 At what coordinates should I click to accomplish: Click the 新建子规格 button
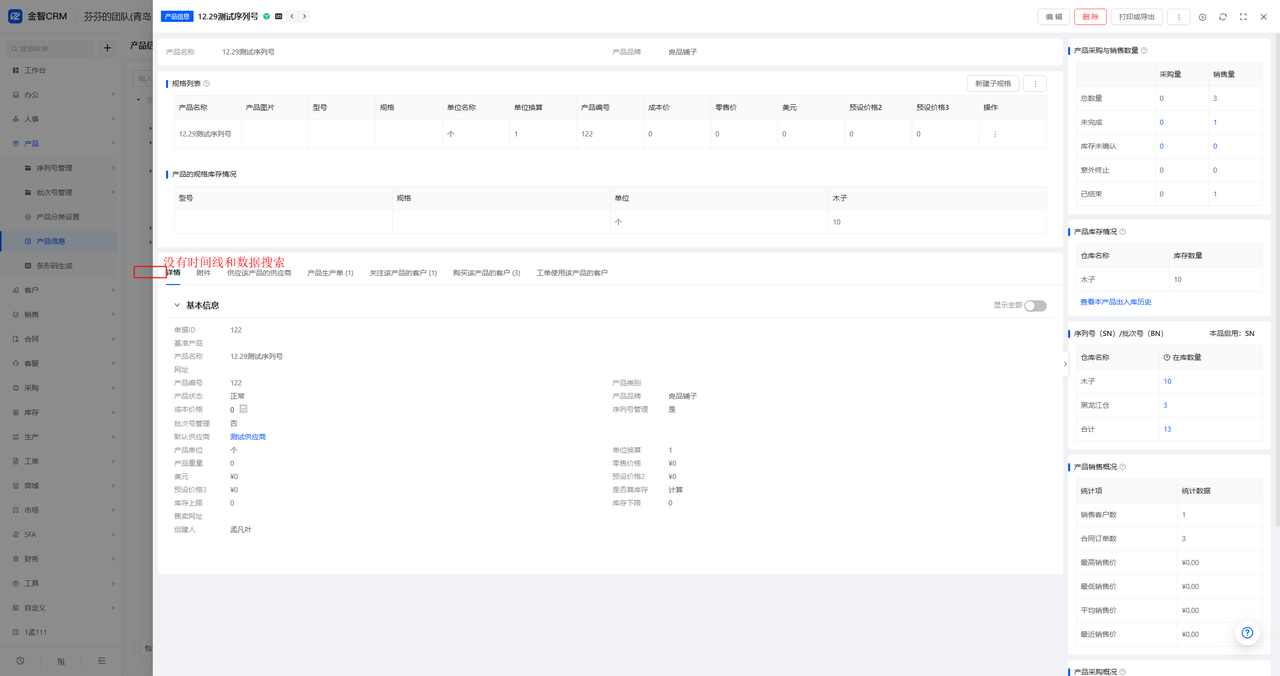pos(993,84)
